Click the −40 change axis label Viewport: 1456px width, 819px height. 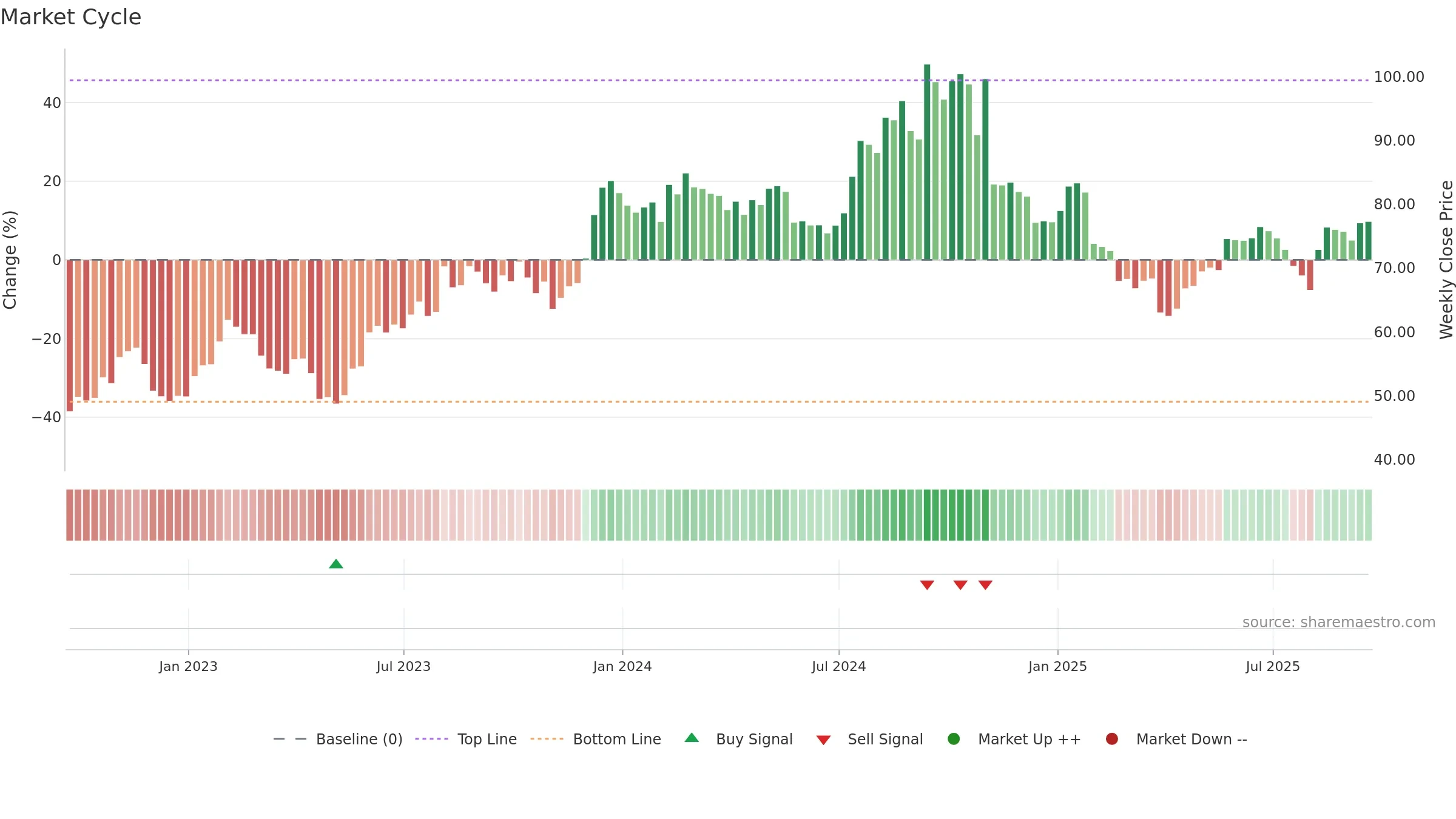point(47,417)
